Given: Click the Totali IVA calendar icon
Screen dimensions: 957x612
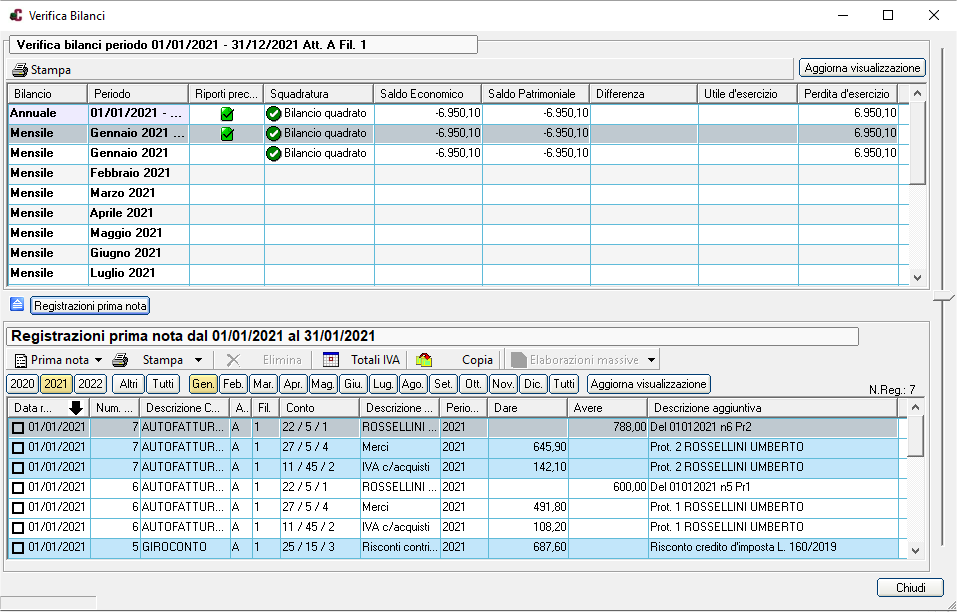Looking at the screenshot, I should coord(331,360).
